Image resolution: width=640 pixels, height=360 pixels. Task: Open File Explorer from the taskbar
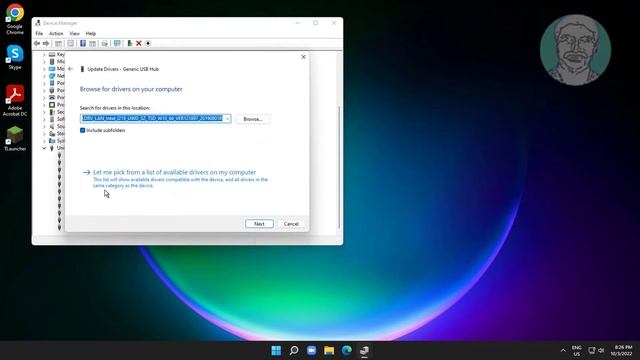[x=329, y=351]
